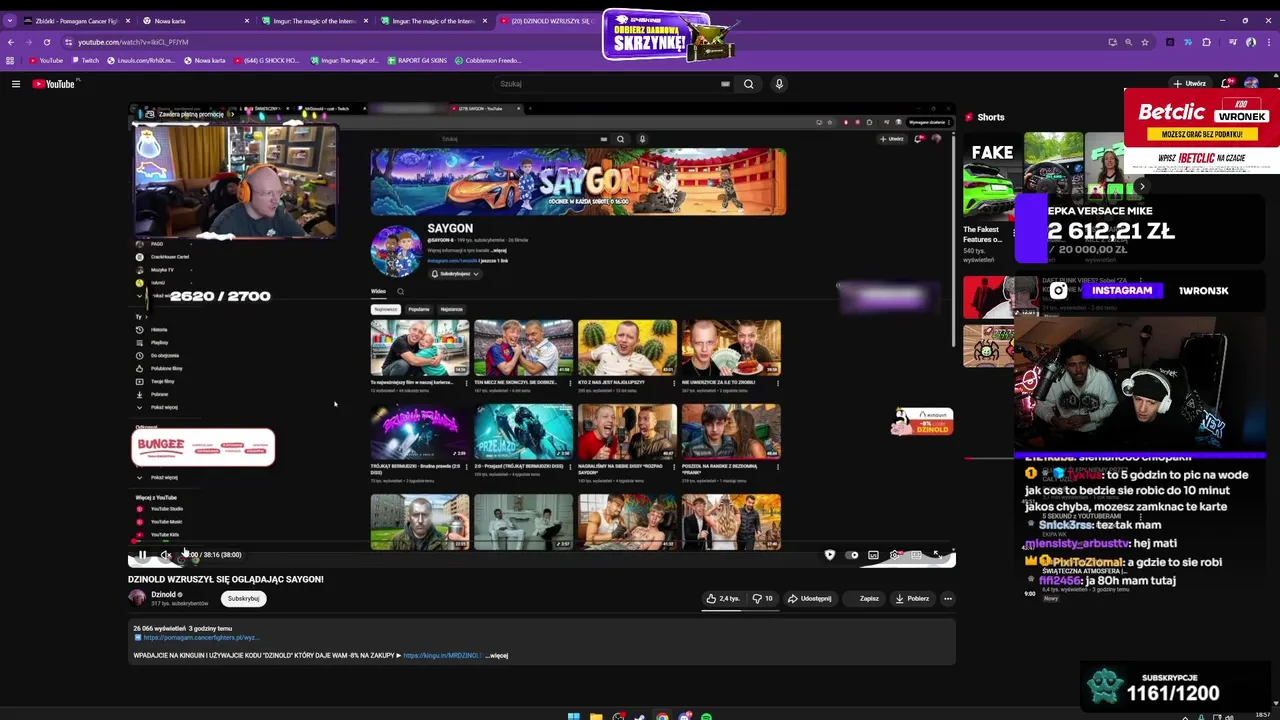The height and width of the screenshot is (720, 1280).
Task: Click video title DZINOLD WZRUSZYŁ SIĘ text
Action: pos(226,579)
